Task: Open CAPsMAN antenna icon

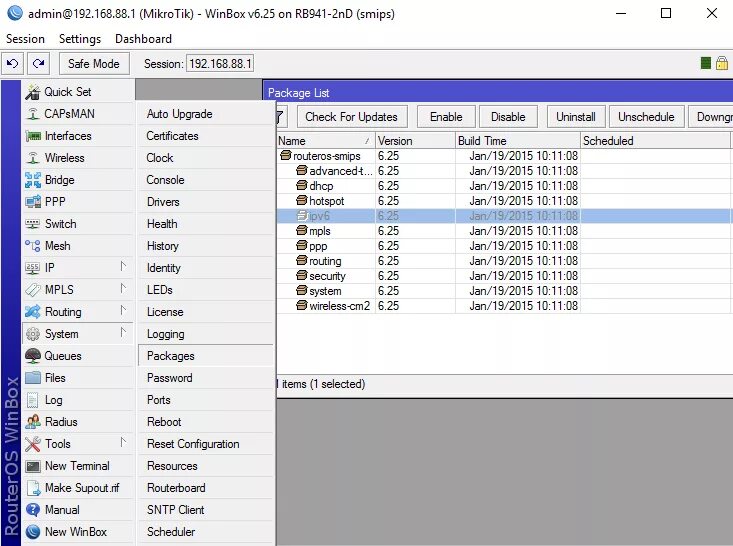Action: [x=33, y=114]
